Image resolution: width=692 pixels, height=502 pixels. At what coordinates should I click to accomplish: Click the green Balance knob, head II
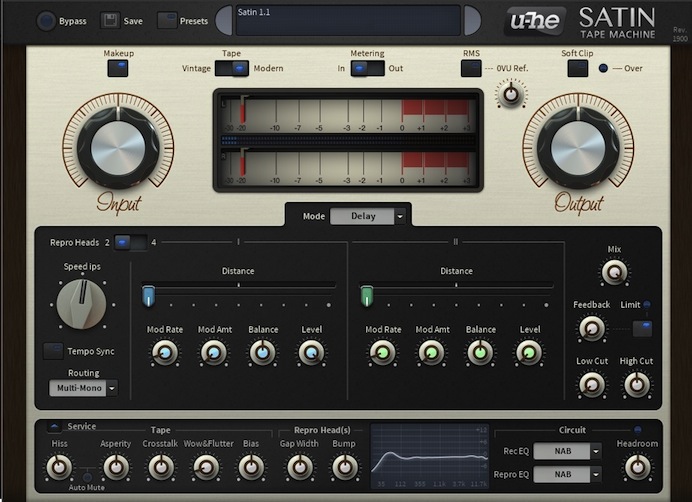(480, 353)
